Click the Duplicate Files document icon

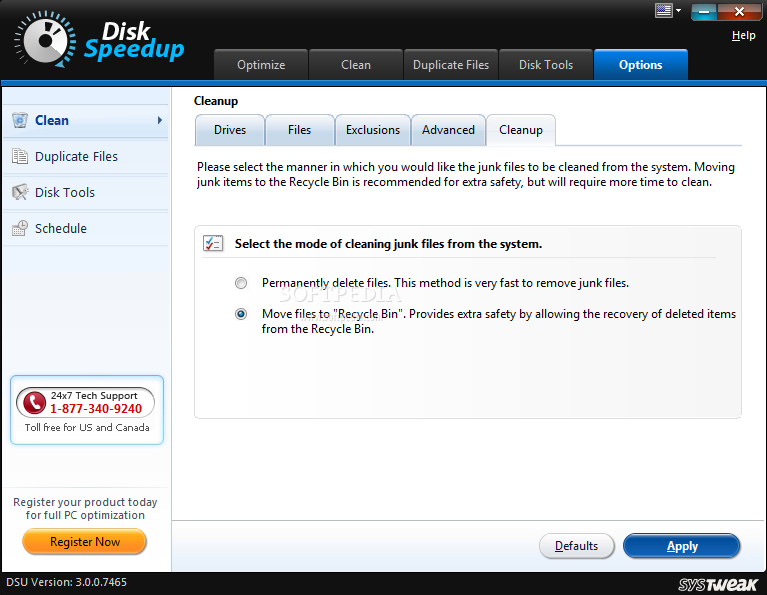pyautogui.click(x=20, y=156)
